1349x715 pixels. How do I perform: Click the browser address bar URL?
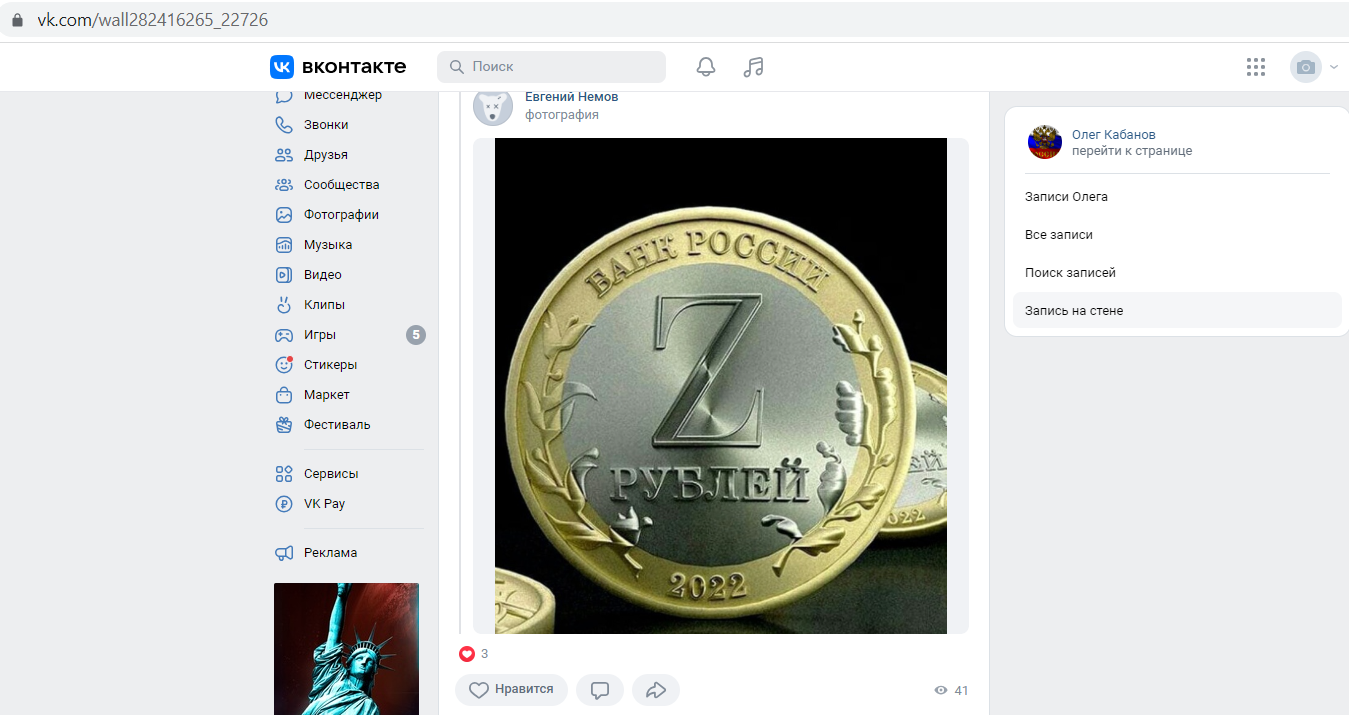(x=153, y=20)
